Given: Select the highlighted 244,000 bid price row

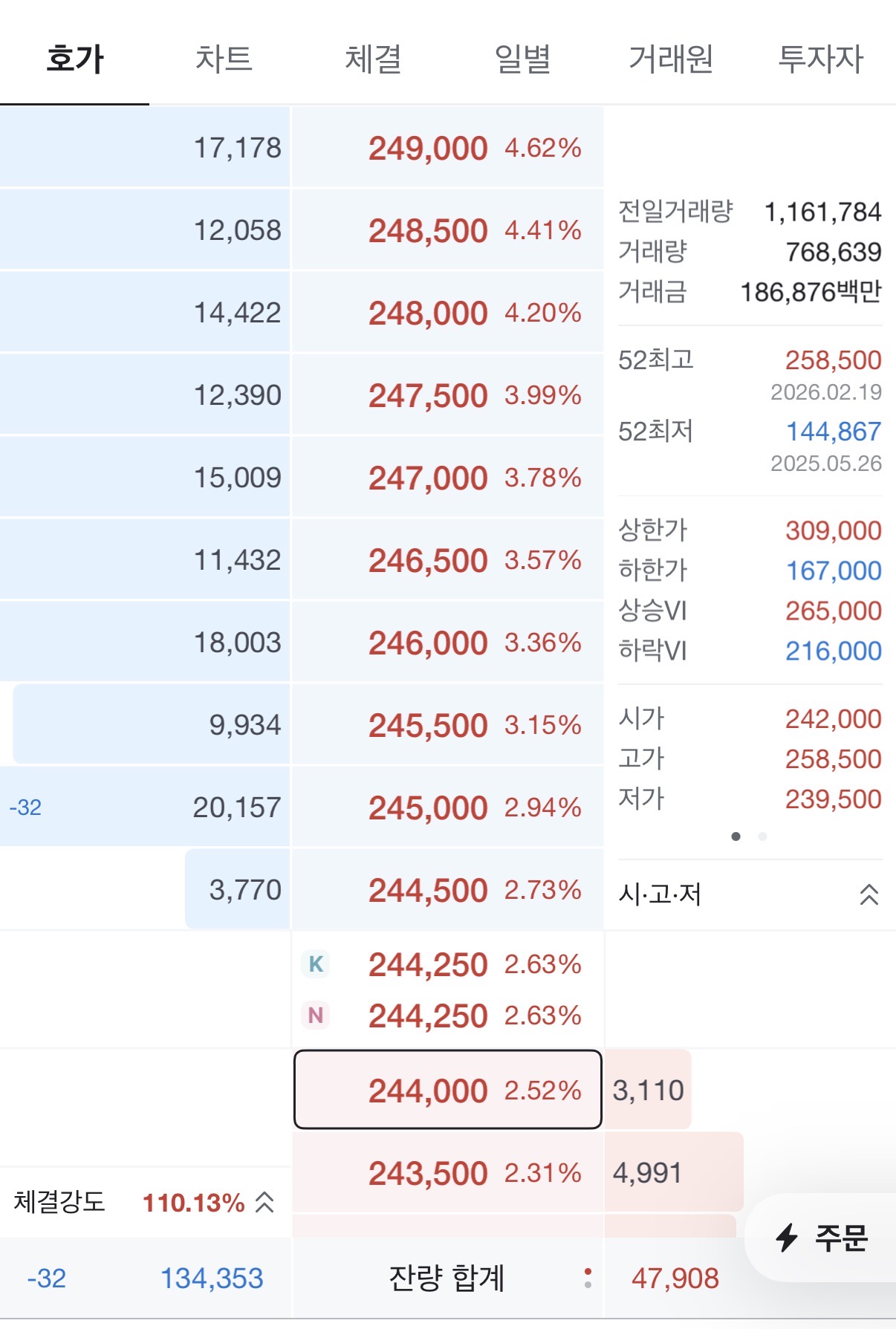Looking at the screenshot, I should click(448, 1090).
